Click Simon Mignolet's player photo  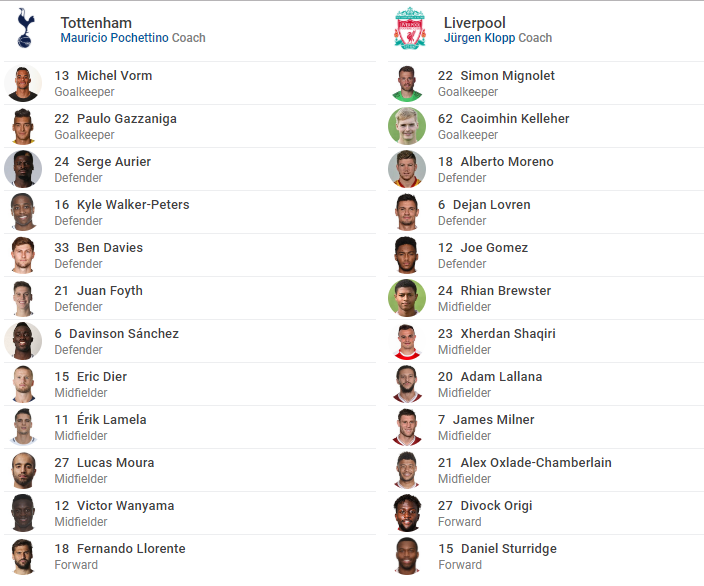[407, 84]
